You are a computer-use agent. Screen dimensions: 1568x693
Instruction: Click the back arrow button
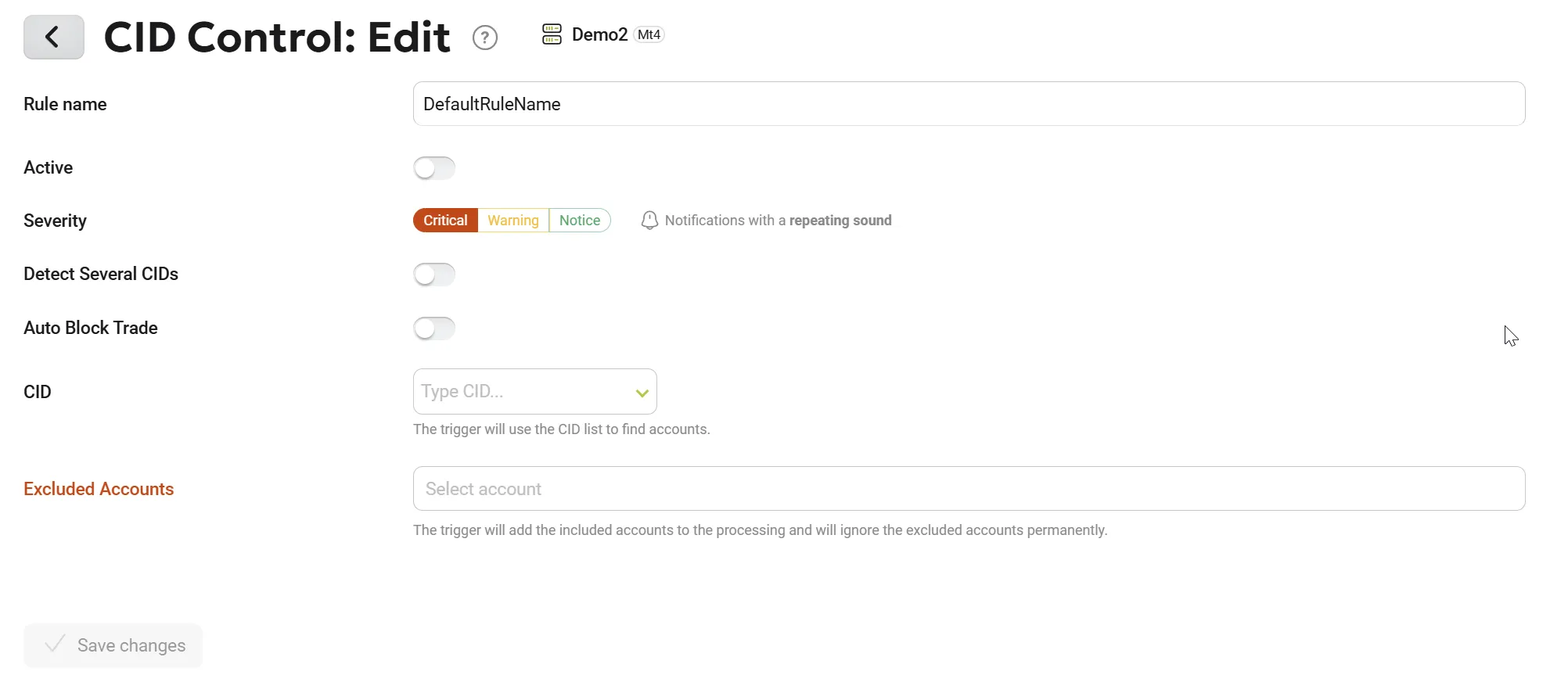54,37
